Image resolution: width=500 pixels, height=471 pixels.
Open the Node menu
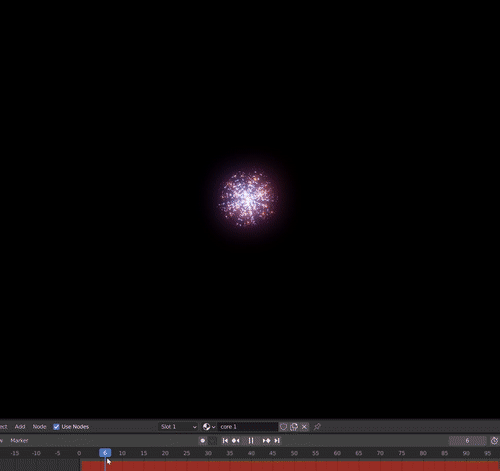(39, 427)
